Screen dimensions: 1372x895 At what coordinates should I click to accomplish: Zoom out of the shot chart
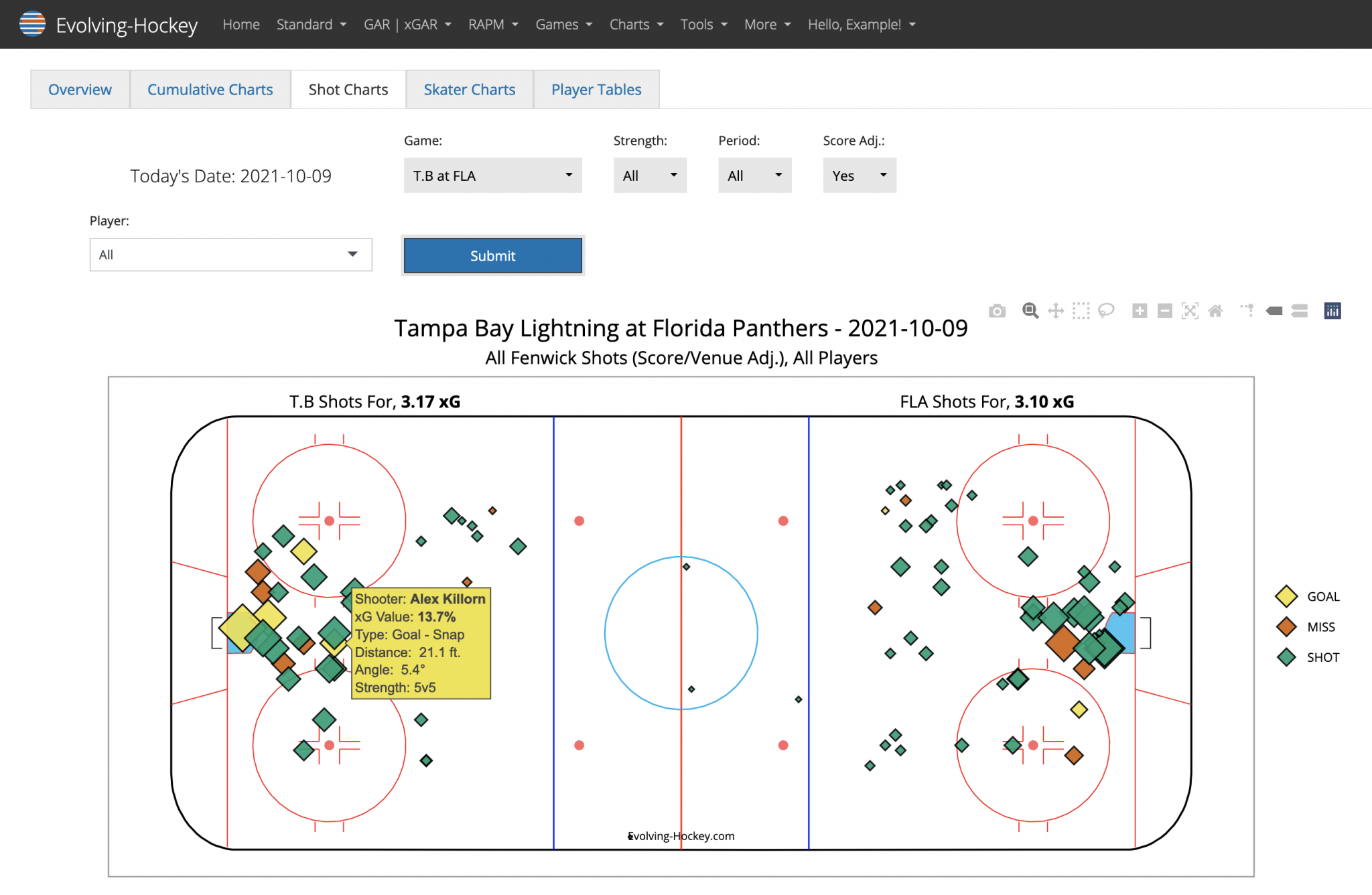click(x=1164, y=310)
